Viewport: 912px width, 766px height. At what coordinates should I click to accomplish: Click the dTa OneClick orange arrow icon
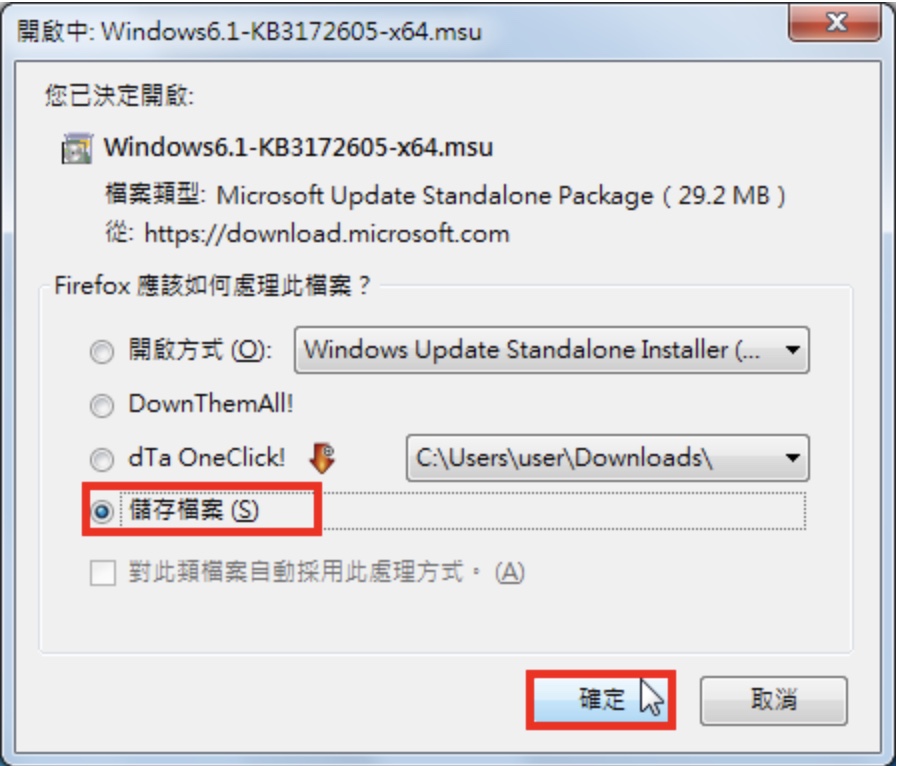[x=322, y=458]
